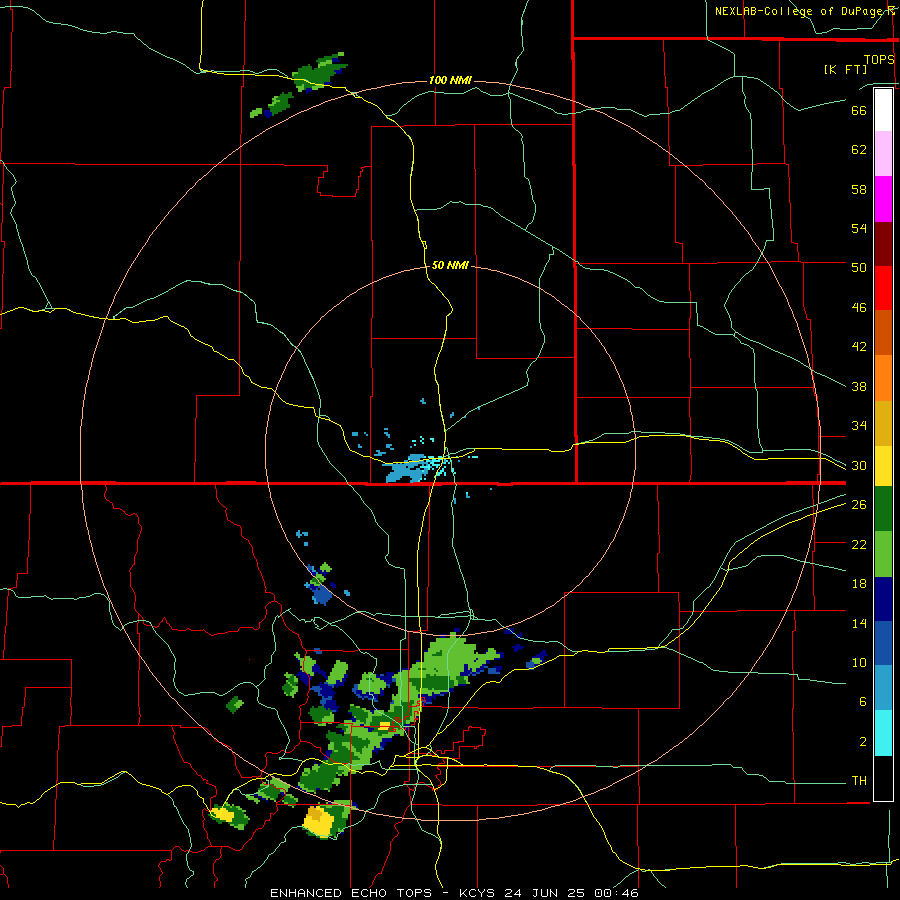Click the '50 NMI' range ring label
900x900 pixels.
coord(450,265)
